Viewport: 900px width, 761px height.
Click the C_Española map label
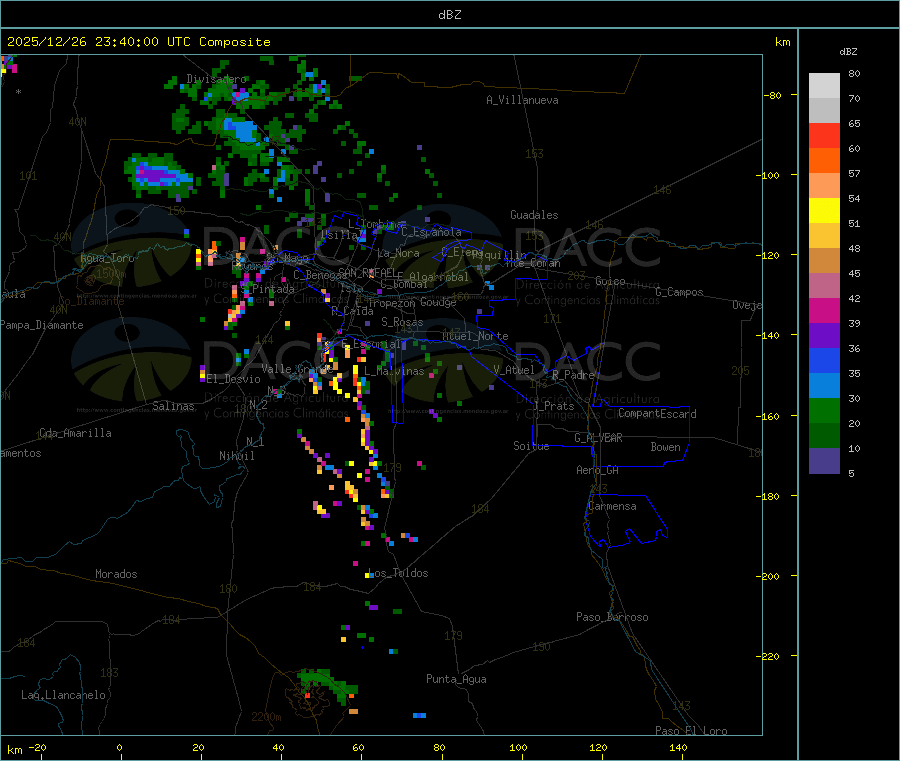click(431, 232)
